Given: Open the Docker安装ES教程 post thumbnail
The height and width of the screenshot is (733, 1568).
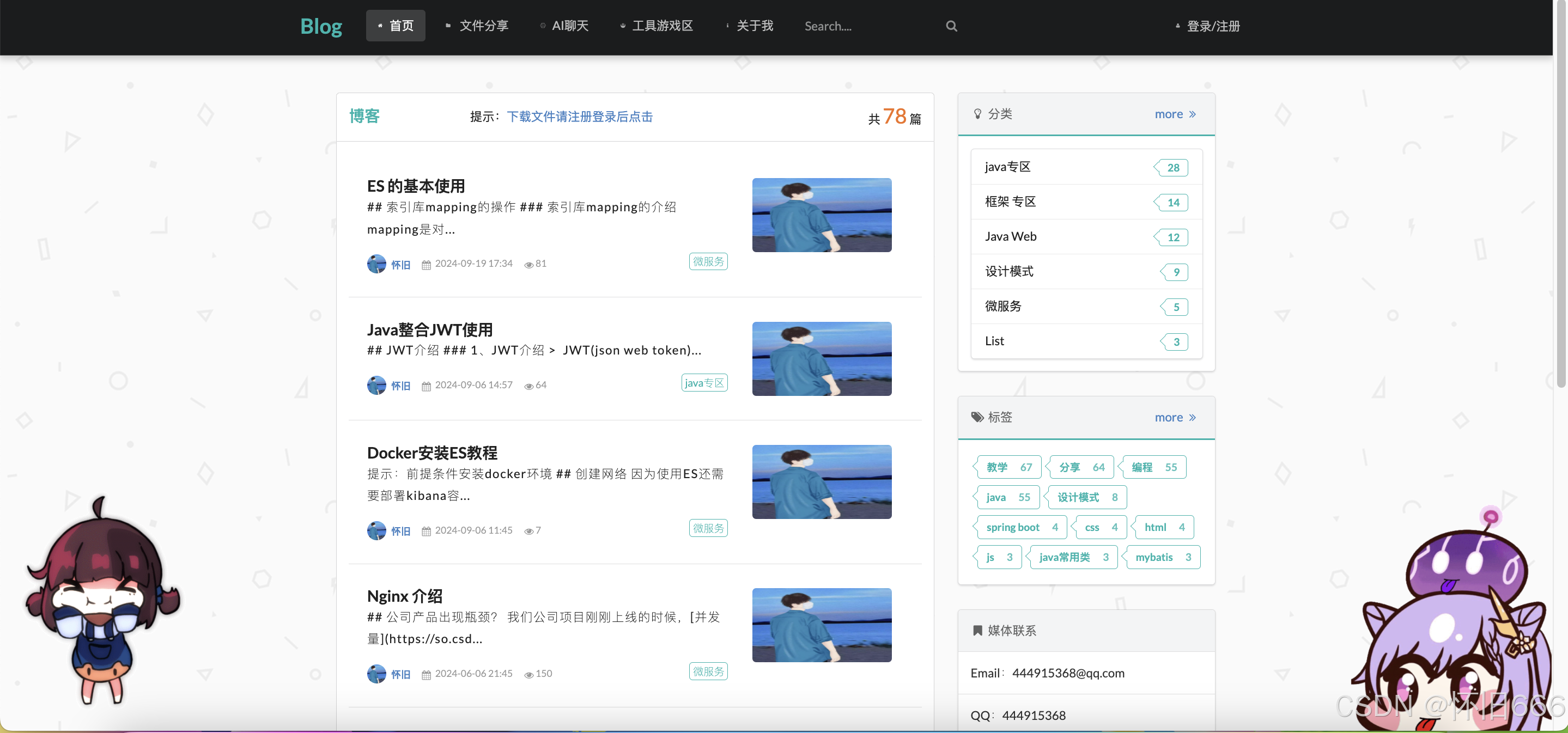Looking at the screenshot, I should 821,481.
